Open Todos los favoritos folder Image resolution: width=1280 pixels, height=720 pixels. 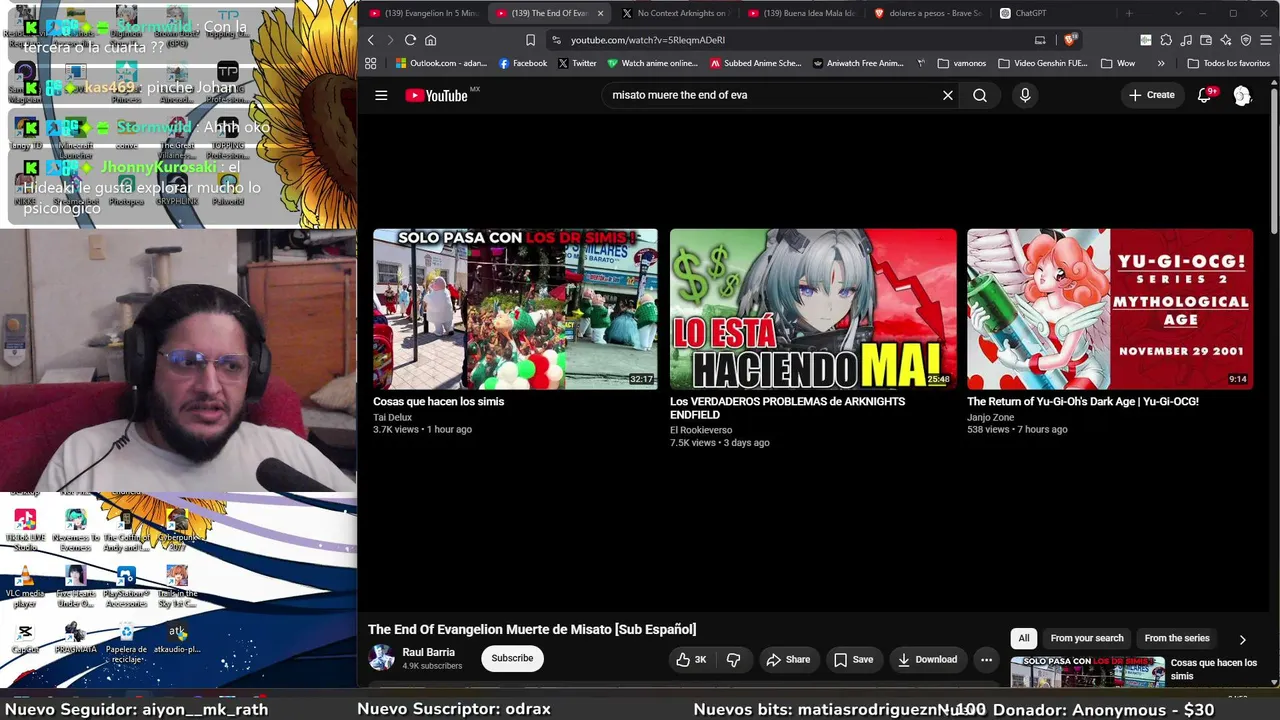[x=1227, y=63]
